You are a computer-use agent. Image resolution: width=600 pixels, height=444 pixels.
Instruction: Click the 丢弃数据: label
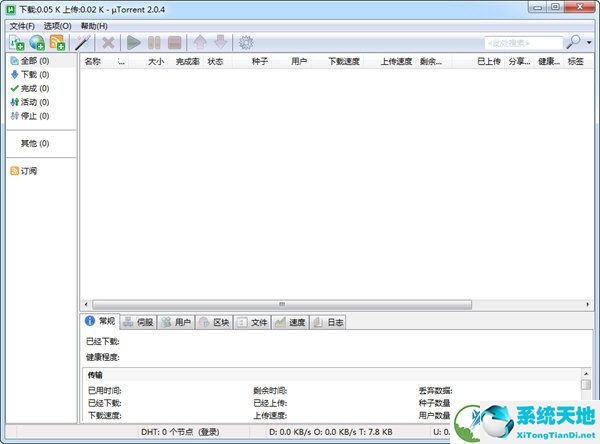435,391
